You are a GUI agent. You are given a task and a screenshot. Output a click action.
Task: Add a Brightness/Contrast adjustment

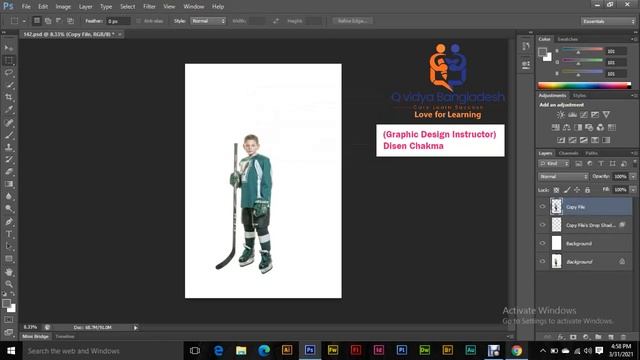pyautogui.click(x=561, y=115)
